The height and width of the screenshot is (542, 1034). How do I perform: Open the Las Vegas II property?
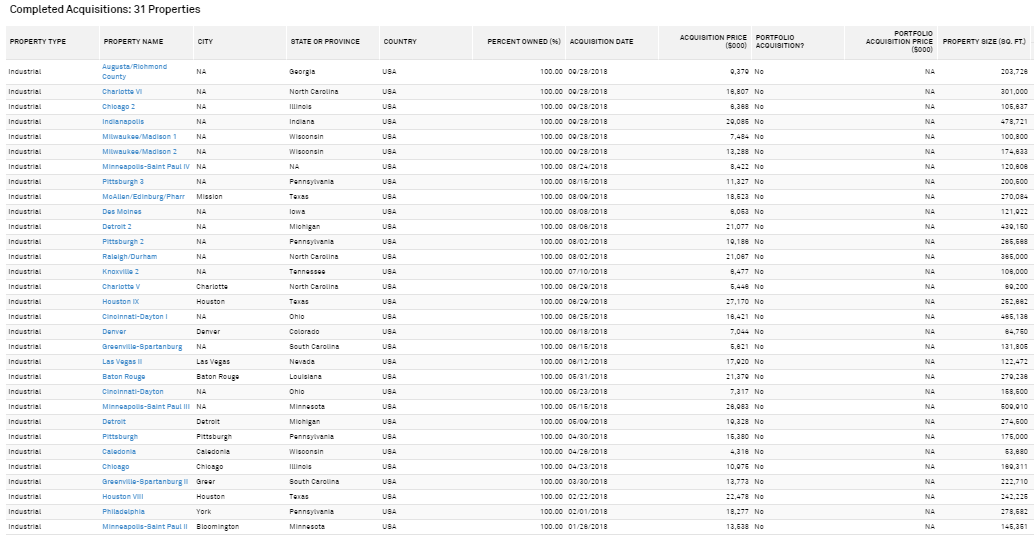click(122, 361)
